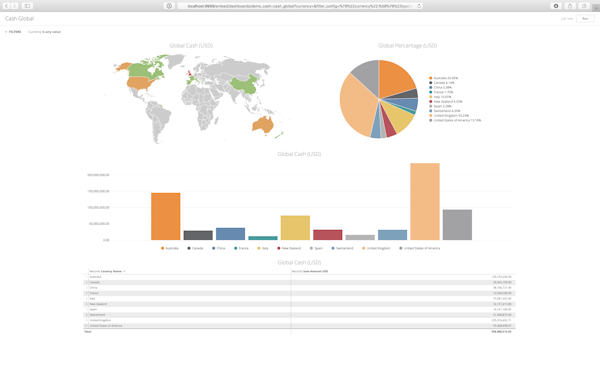
Task: Click the United States of America table row
Action: tap(300, 326)
